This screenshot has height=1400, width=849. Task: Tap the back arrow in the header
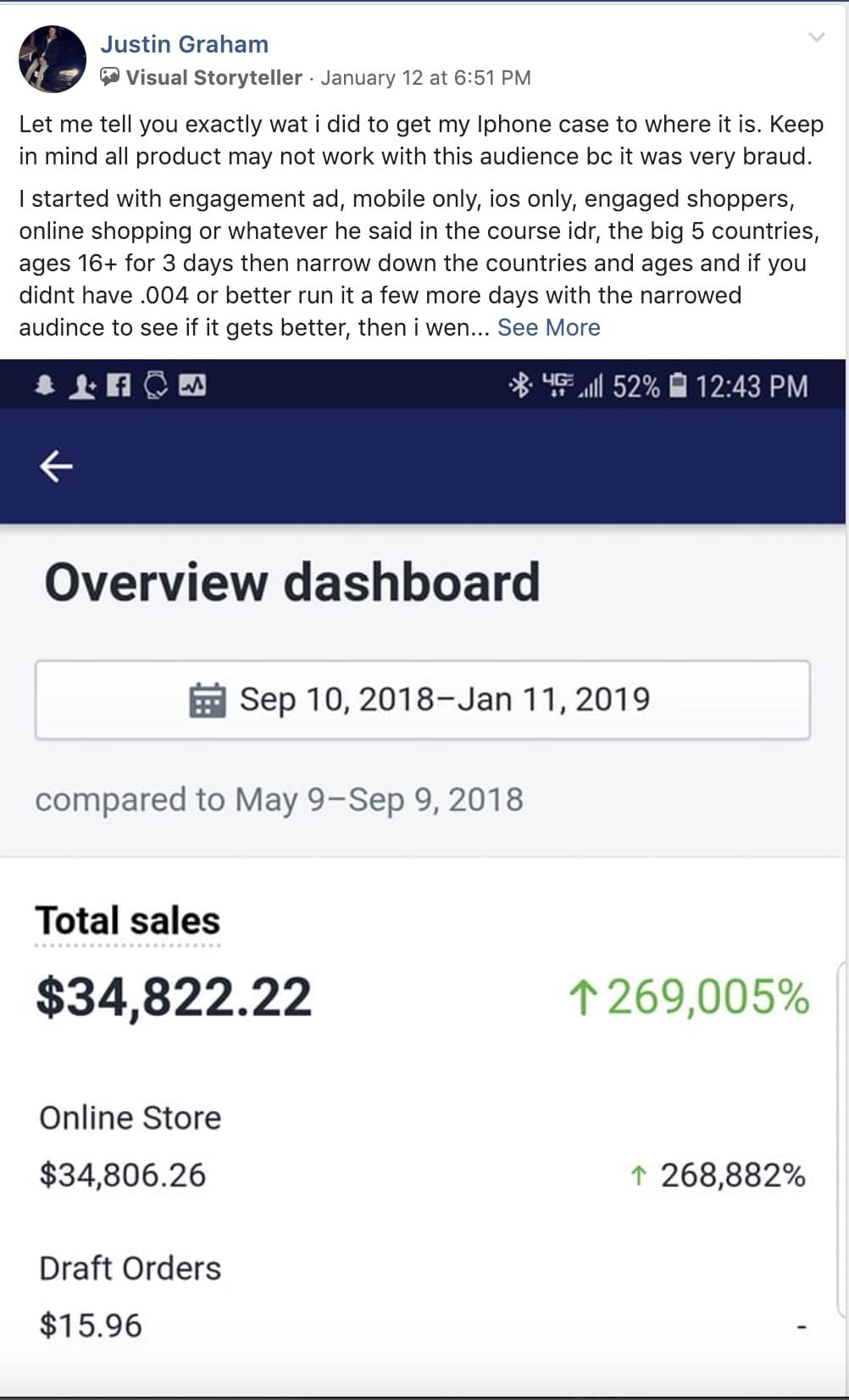click(56, 466)
